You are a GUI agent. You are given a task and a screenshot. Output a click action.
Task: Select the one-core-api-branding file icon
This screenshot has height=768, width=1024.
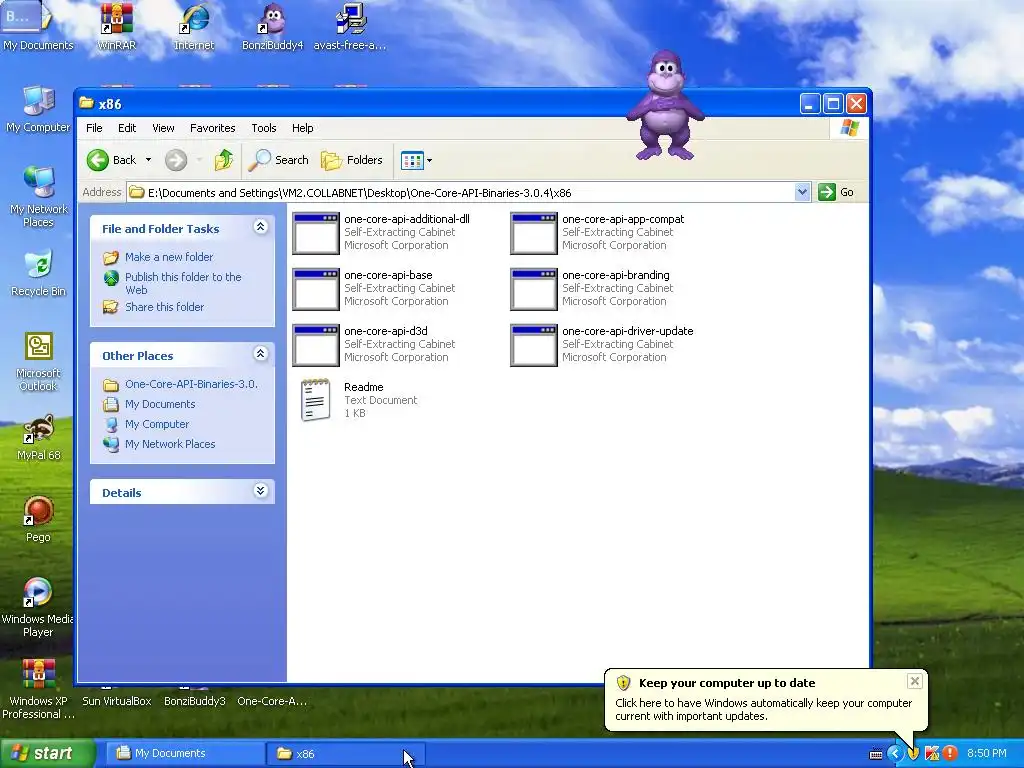pyautogui.click(x=534, y=289)
